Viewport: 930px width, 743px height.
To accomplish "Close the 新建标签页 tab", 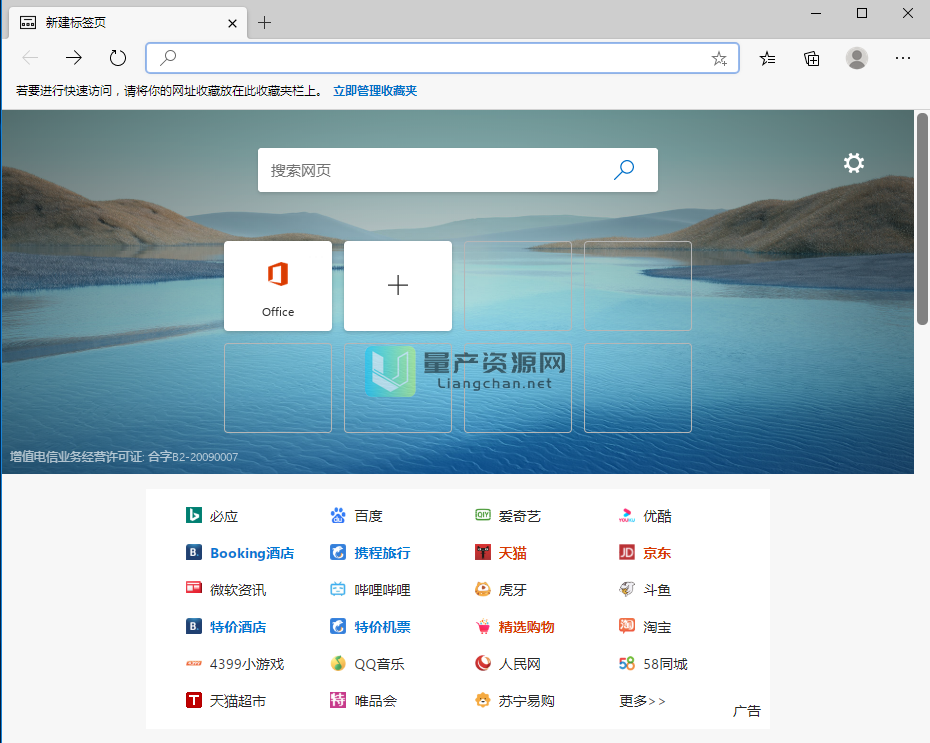I will tap(232, 23).
